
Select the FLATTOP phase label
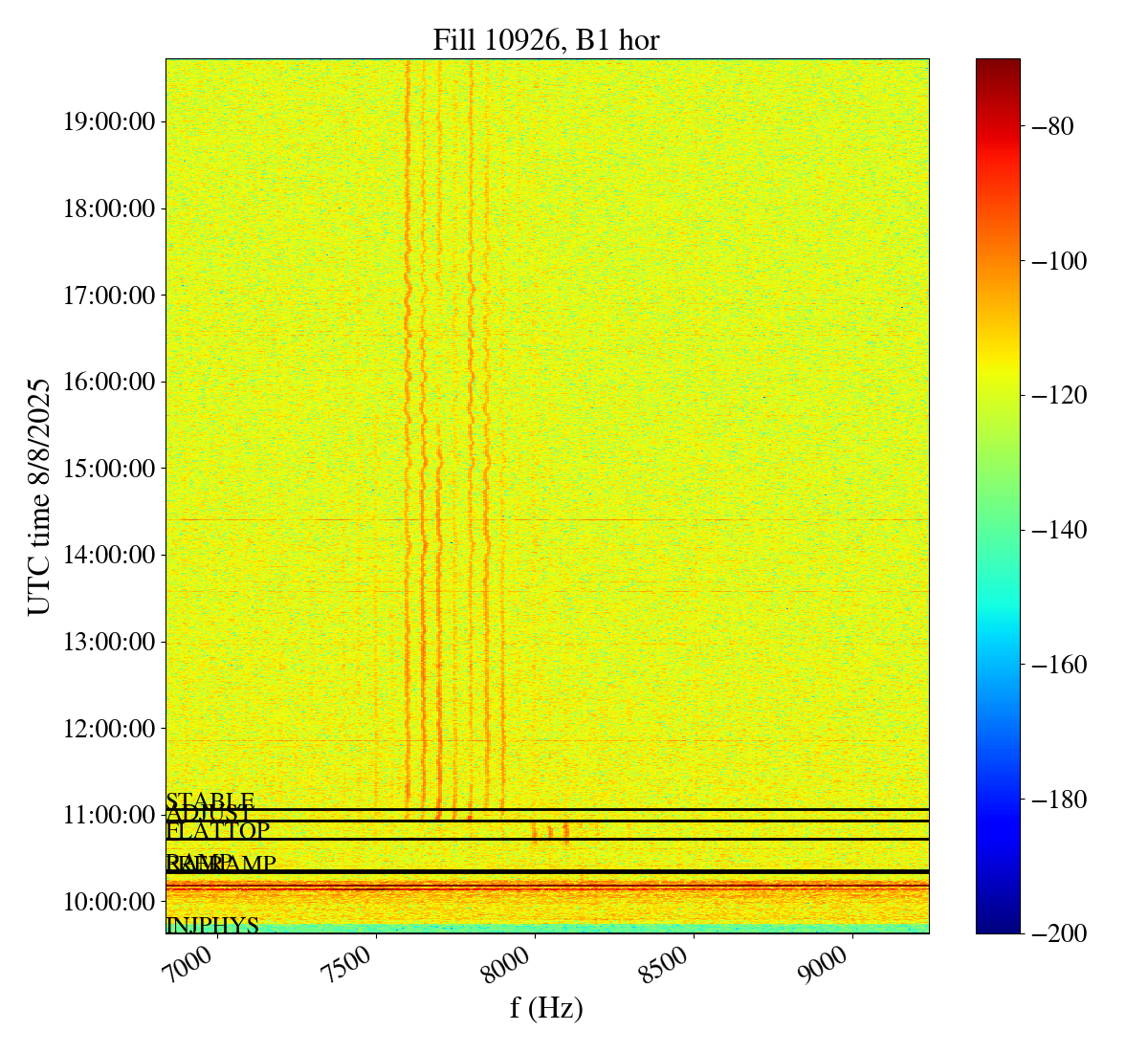tap(218, 830)
